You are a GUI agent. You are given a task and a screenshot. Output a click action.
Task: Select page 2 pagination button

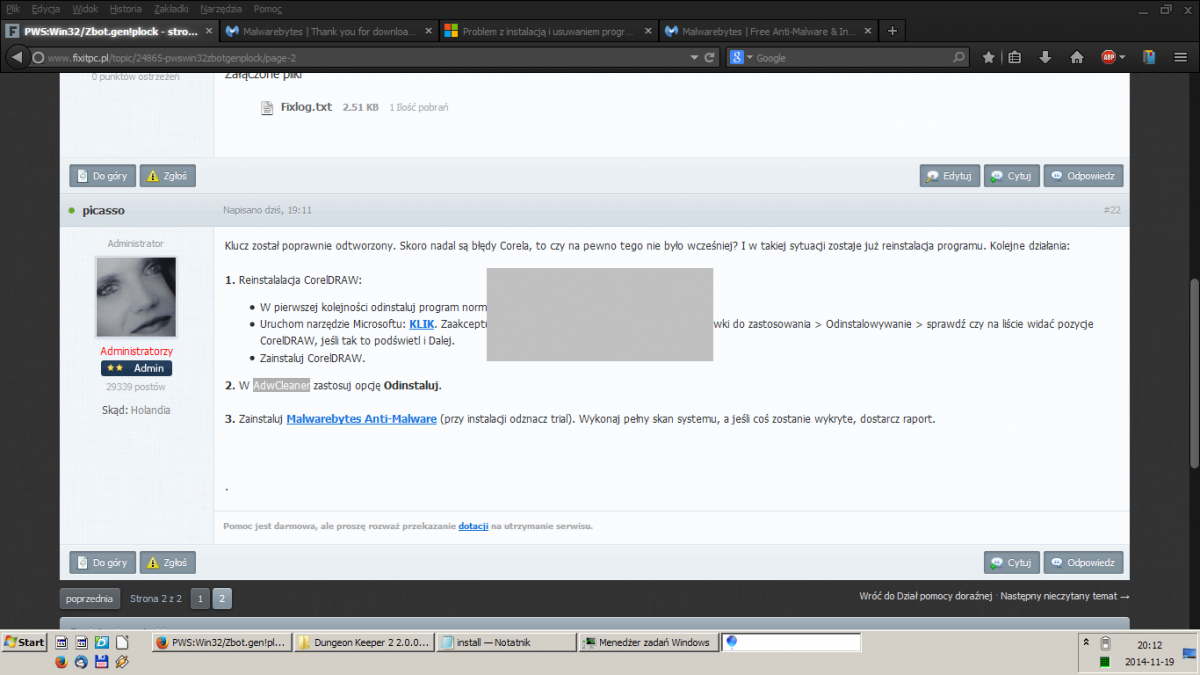tap(223, 599)
